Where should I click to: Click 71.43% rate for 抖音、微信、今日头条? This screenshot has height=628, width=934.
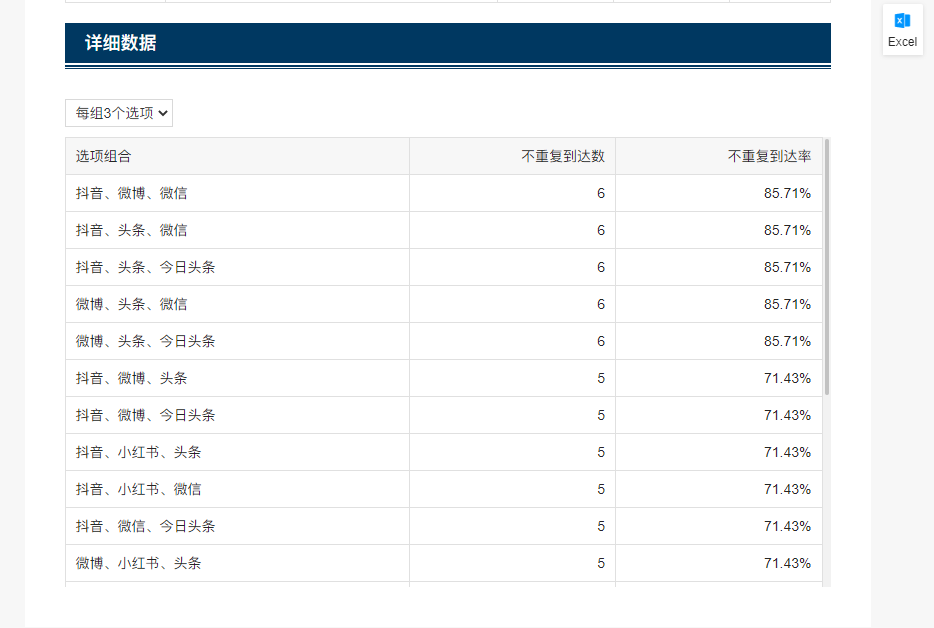[787, 526]
